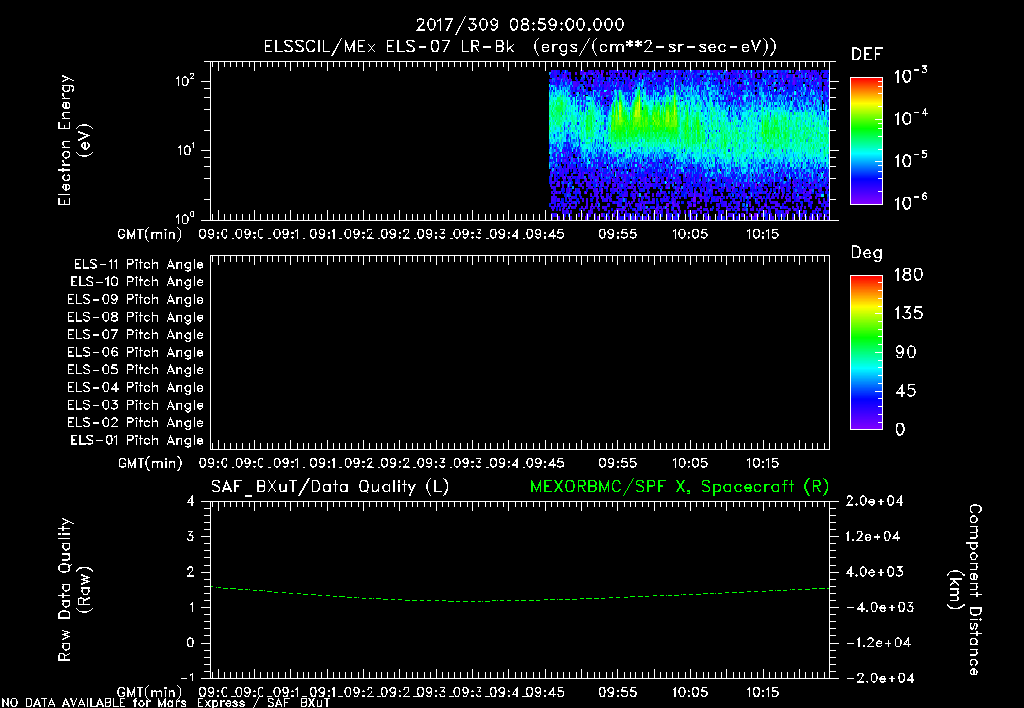The width and height of the screenshot is (1024, 708).
Task: Select ELS-08 Pitch Angle row label
Action: 135,317
